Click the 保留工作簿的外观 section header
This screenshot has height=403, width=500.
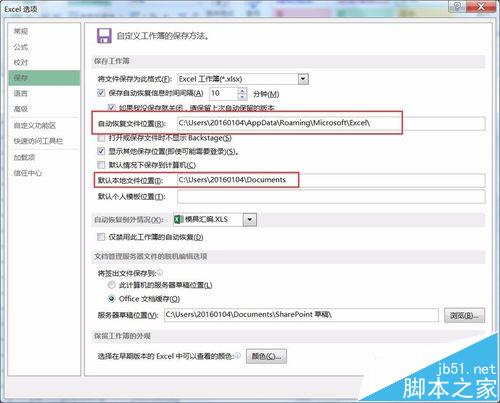[x=122, y=336]
